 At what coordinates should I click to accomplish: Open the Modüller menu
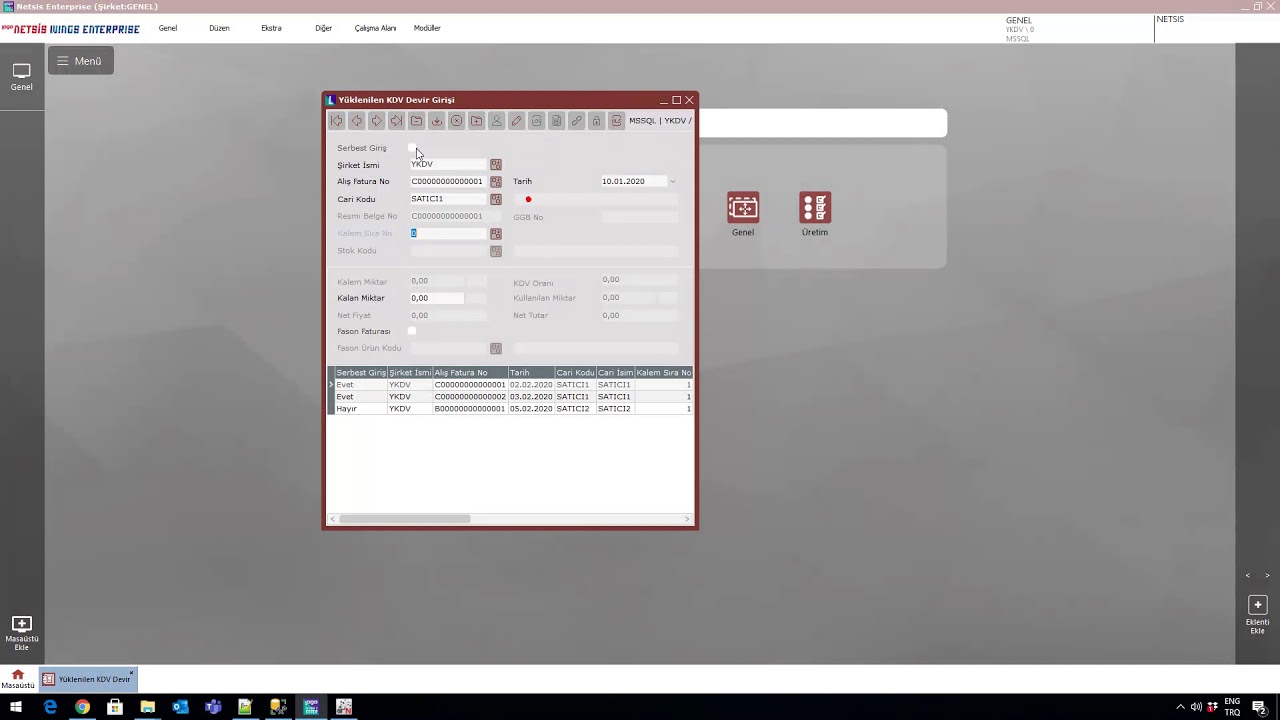tap(427, 28)
